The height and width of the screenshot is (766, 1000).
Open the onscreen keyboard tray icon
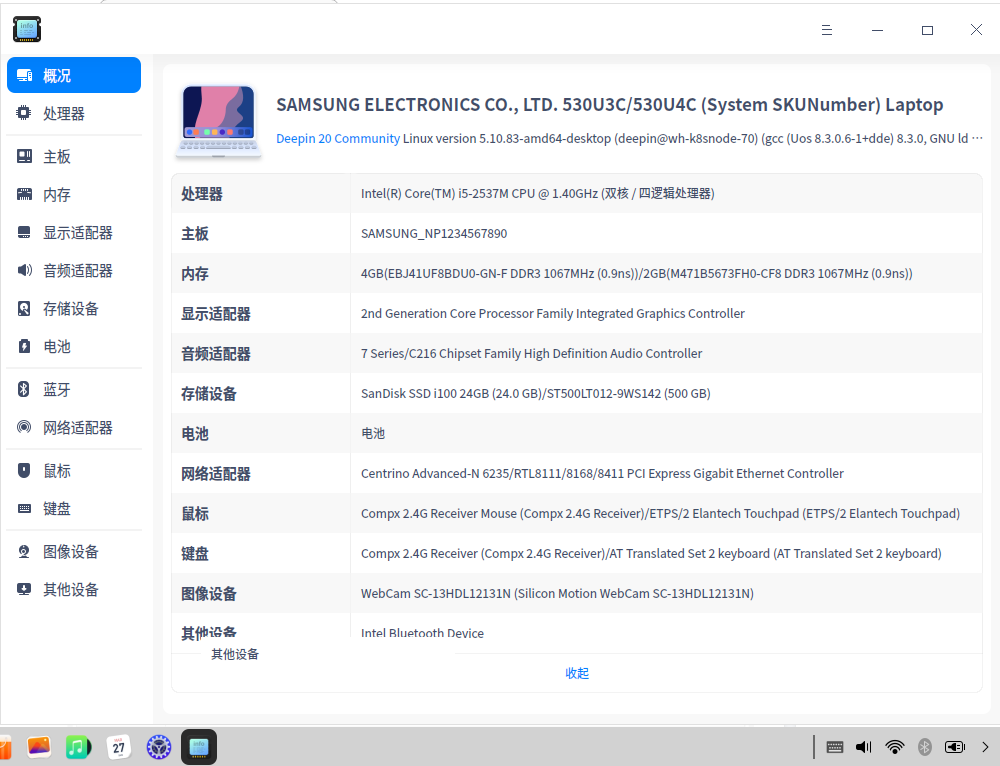pyautogui.click(x=835, y=747)
